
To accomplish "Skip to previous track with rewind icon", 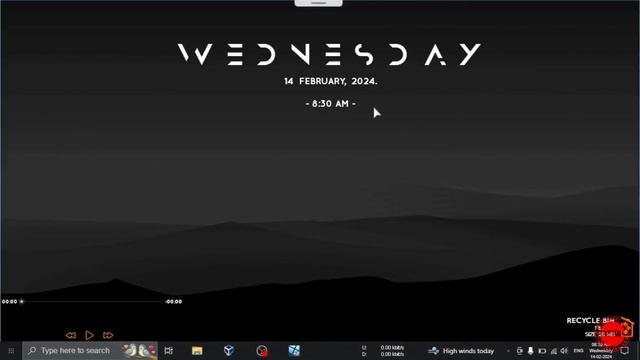I will (x=71, y=335).
